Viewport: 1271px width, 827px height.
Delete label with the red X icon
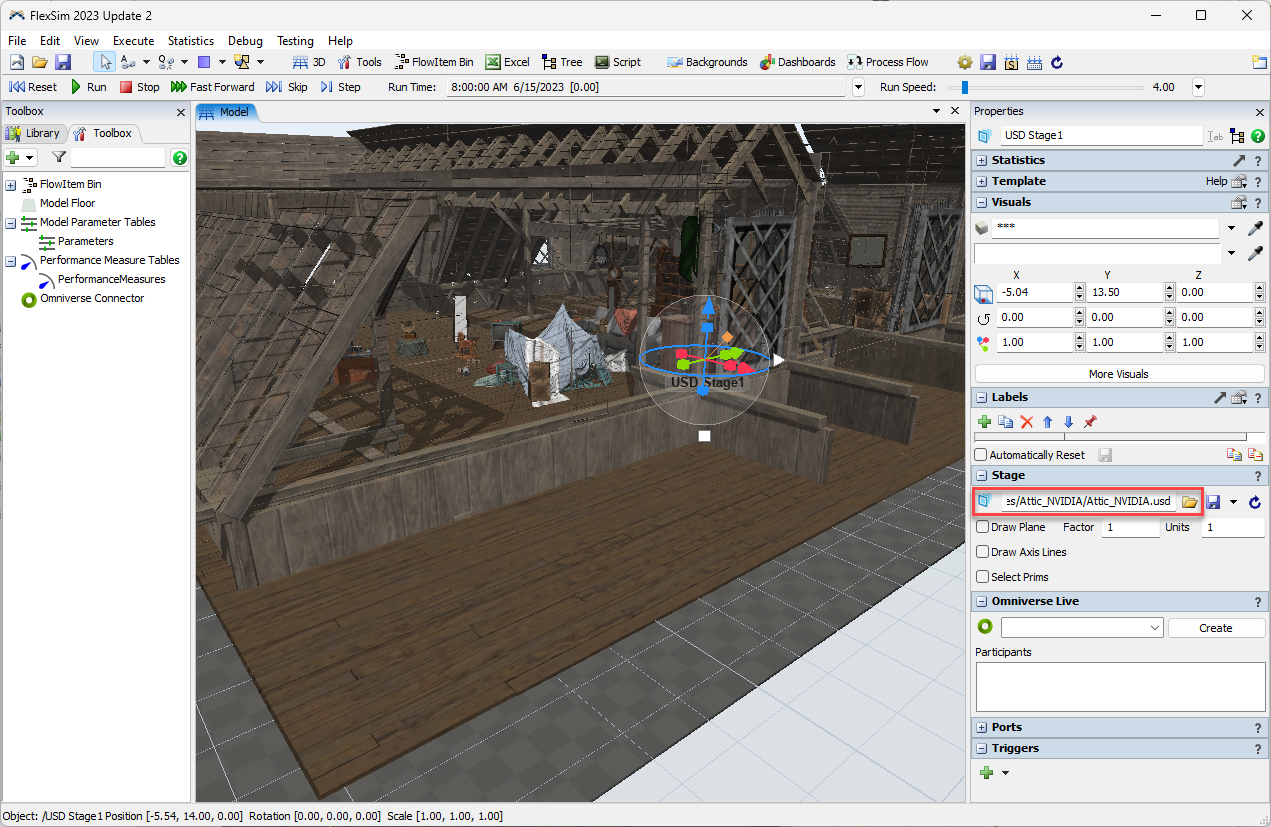pos(1026,422)
